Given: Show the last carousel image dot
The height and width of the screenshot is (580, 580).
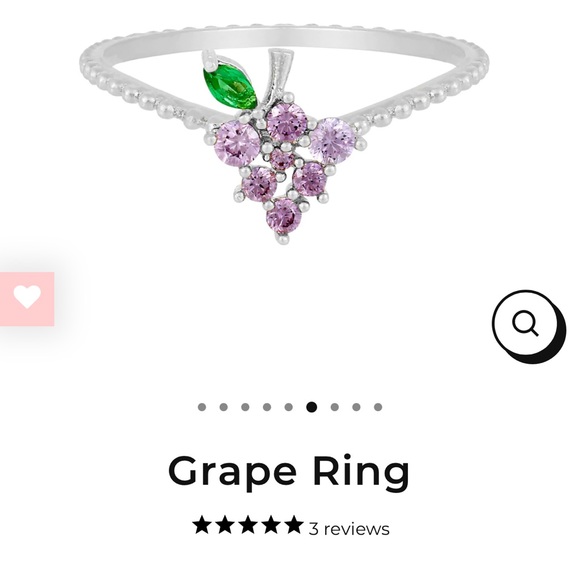Looking at the screenshot, I should [378, 407].
